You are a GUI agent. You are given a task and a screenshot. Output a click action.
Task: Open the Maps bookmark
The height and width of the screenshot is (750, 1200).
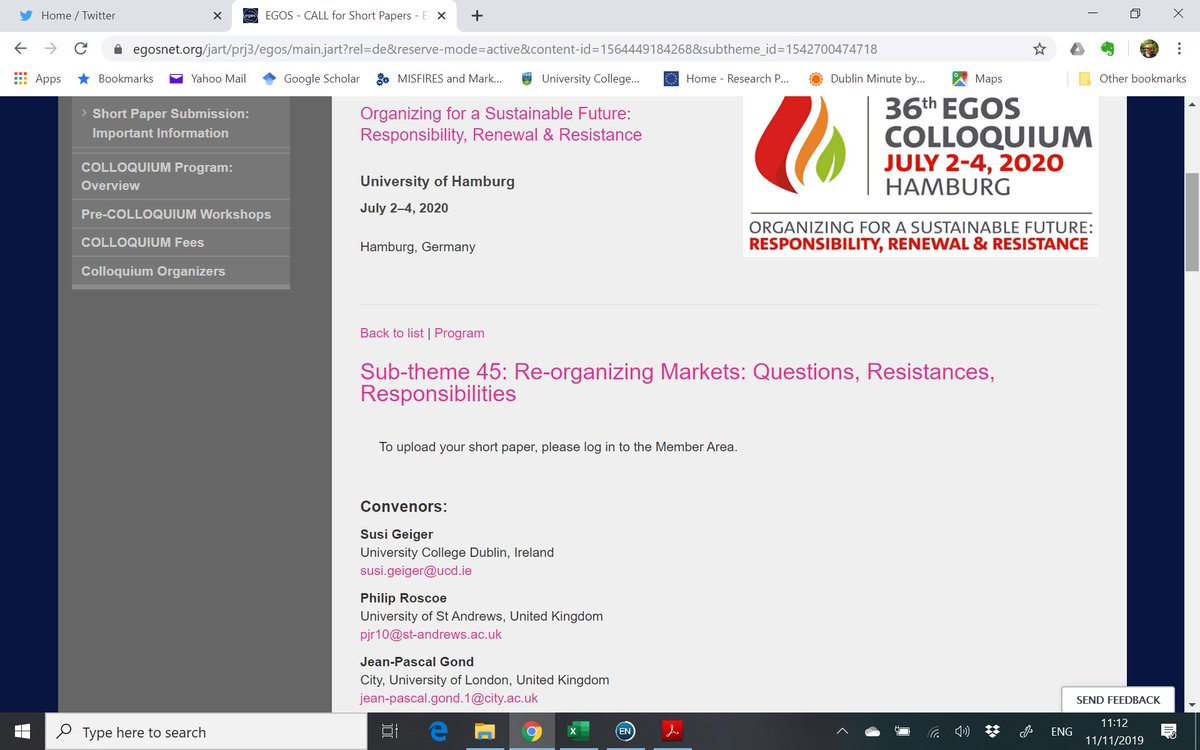(x=978, y=78)
